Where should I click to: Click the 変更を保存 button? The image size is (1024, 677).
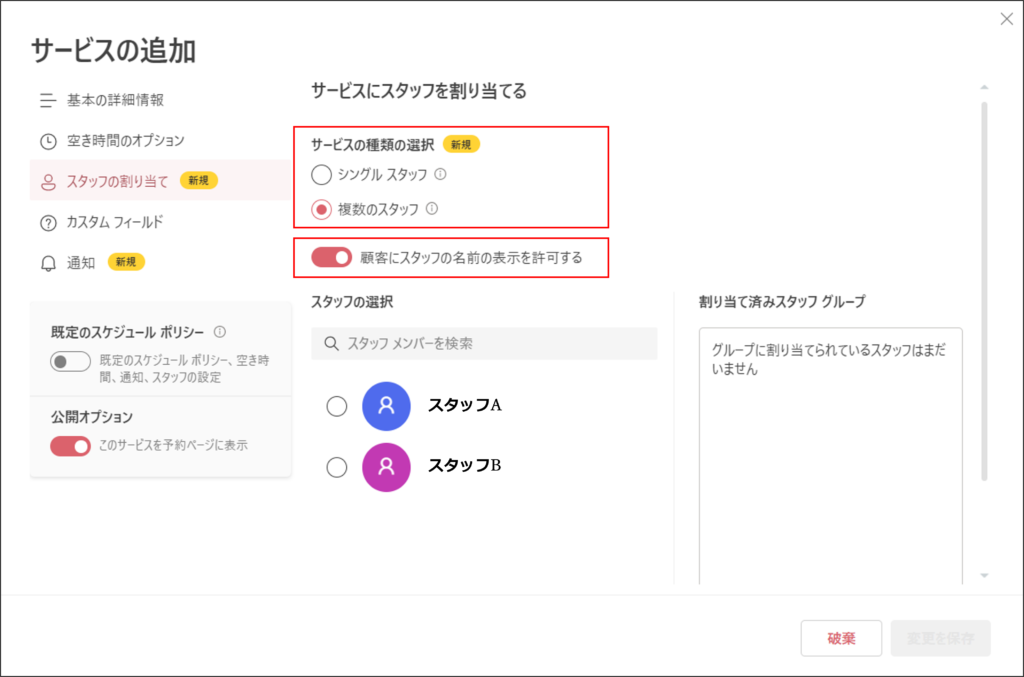[x=940, y=638]
